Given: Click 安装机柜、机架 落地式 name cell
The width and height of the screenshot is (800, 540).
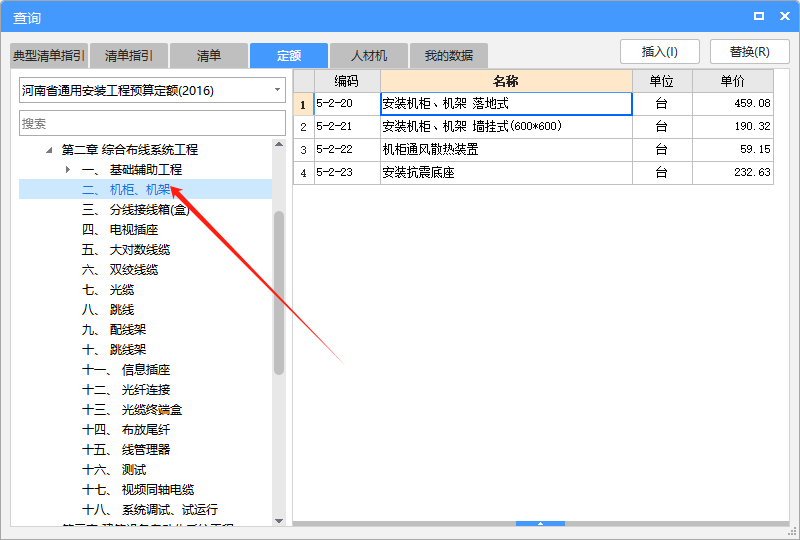Looking at the screenshot, I should pyautogui.click(x=506, y=104).
